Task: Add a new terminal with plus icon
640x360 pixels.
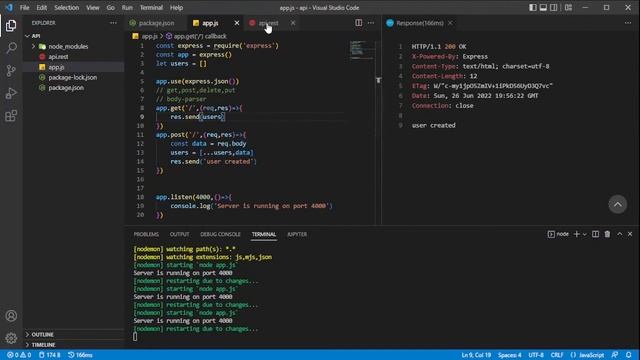Action: pos(576,234)
